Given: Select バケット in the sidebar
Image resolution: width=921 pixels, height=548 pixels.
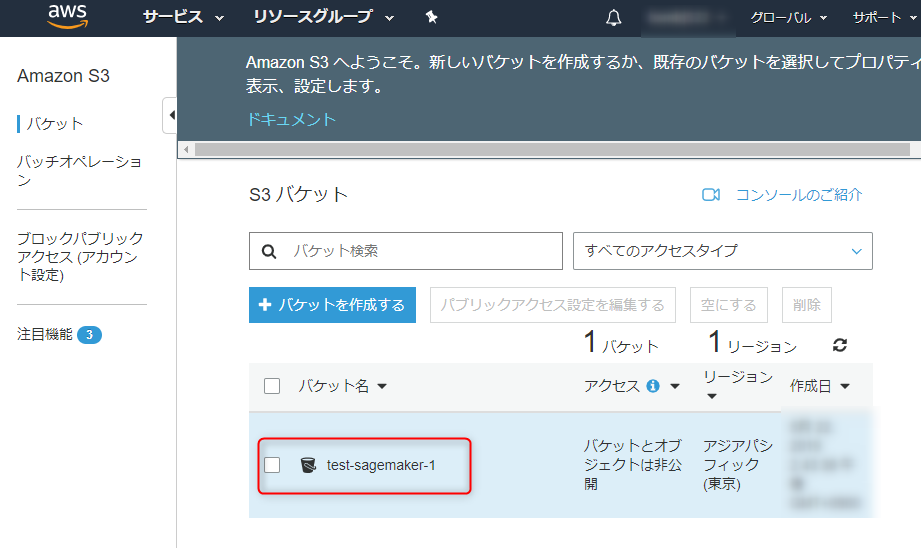Looking at the screenshot, I should 55,124.
